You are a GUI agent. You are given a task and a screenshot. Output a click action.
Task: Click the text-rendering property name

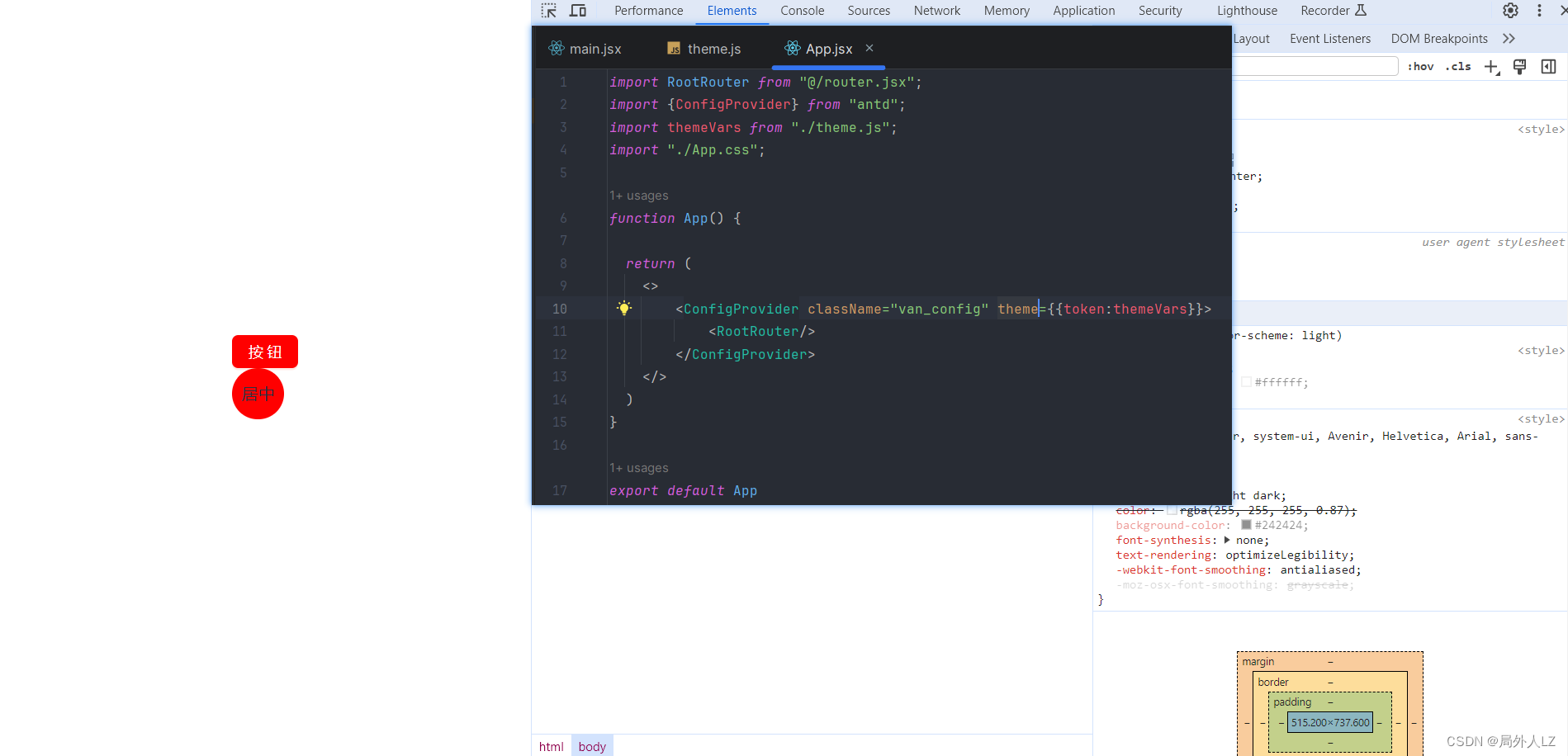pyautogui.click(x=1163, y=555)
